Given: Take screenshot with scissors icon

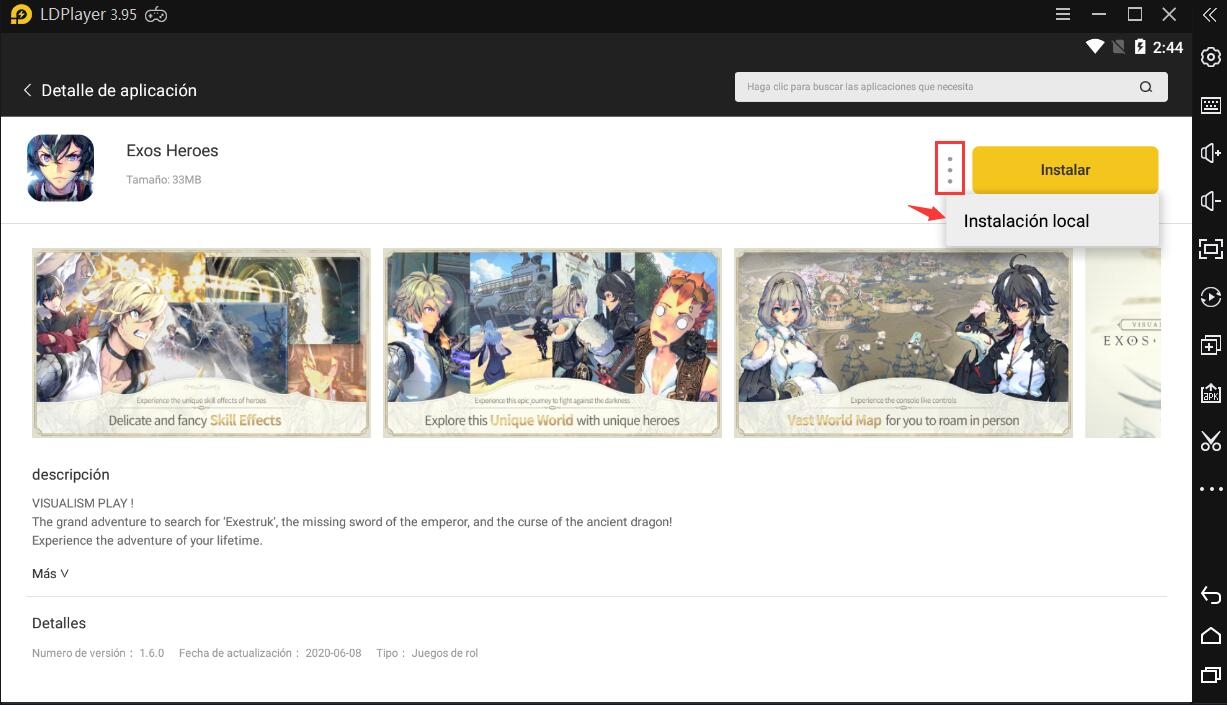Looking at the screenshot, I should pyautogui.click(x=1210, y=441).
